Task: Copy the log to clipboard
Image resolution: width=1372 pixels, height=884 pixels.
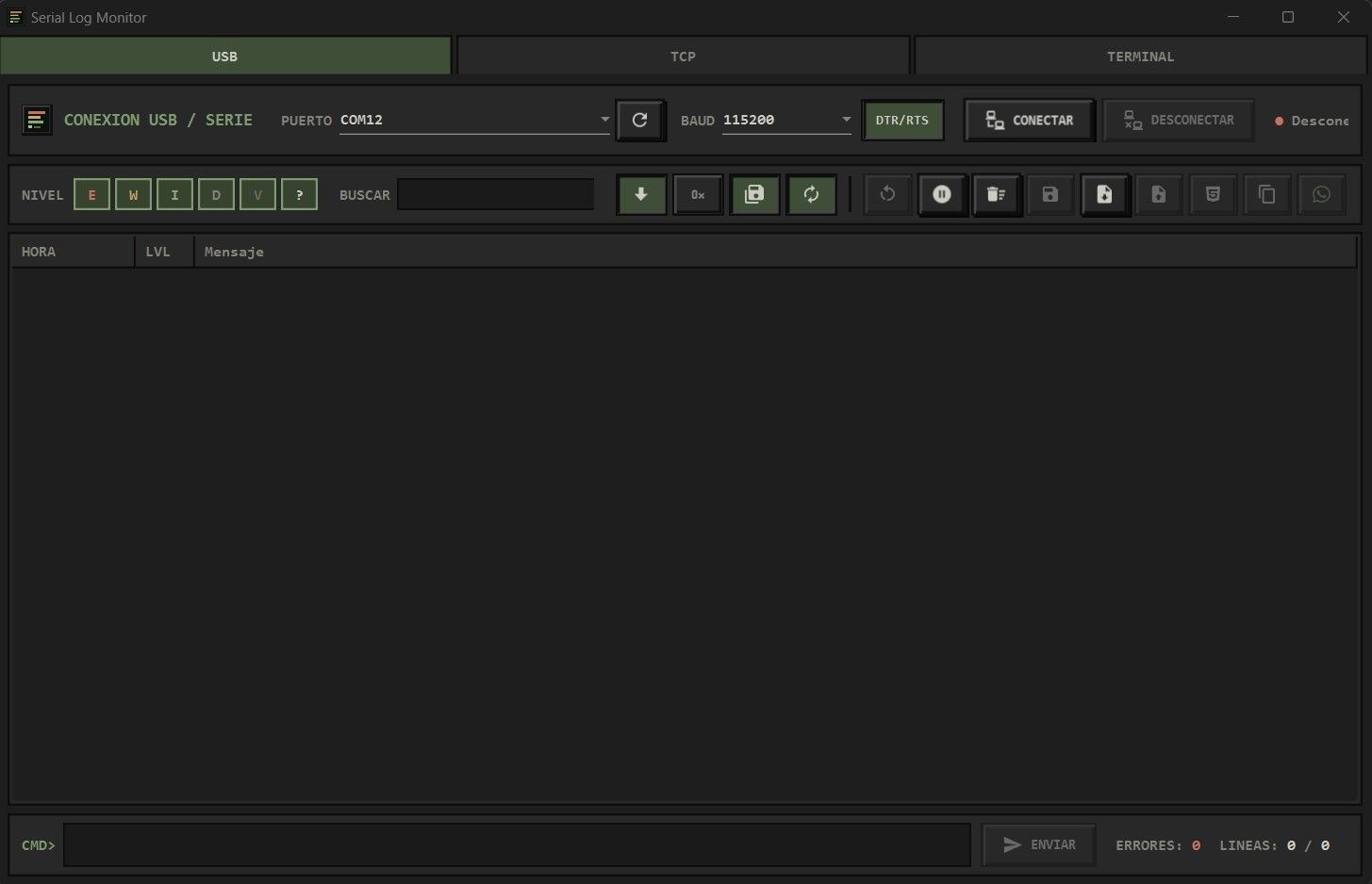Action: pos(1267,195)
